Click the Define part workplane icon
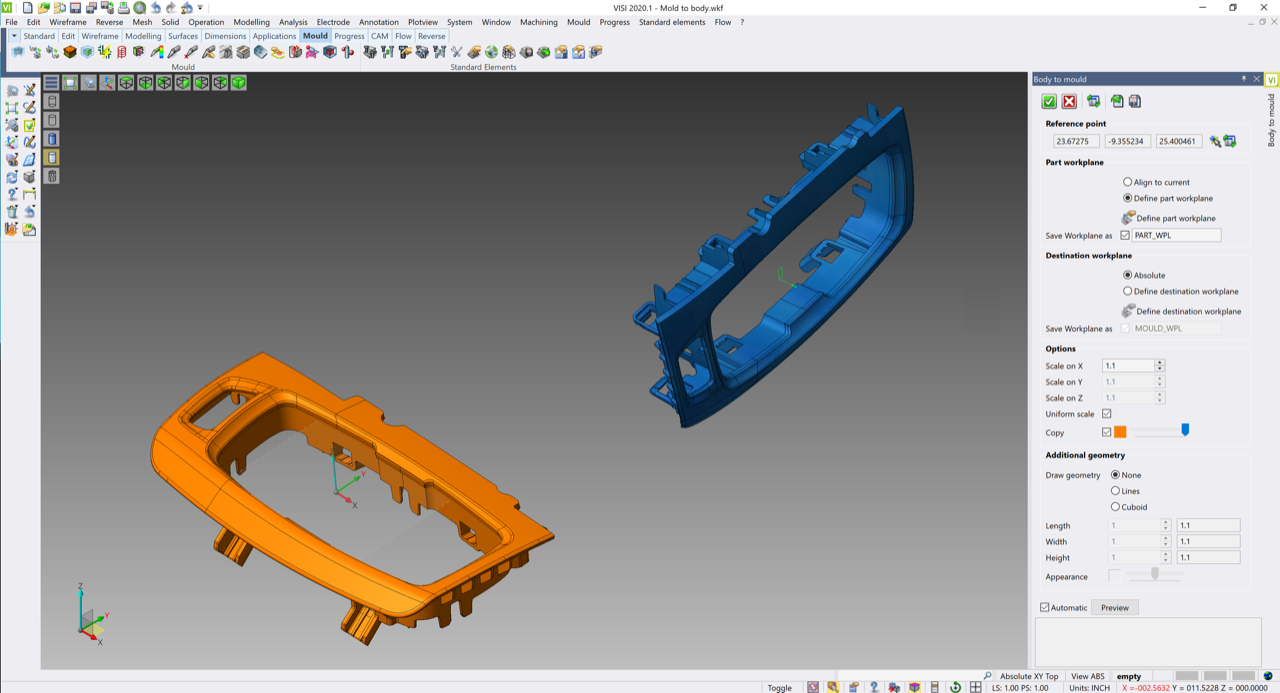The height and width of the screenshot is (693, 1280). pos(1129,218)
